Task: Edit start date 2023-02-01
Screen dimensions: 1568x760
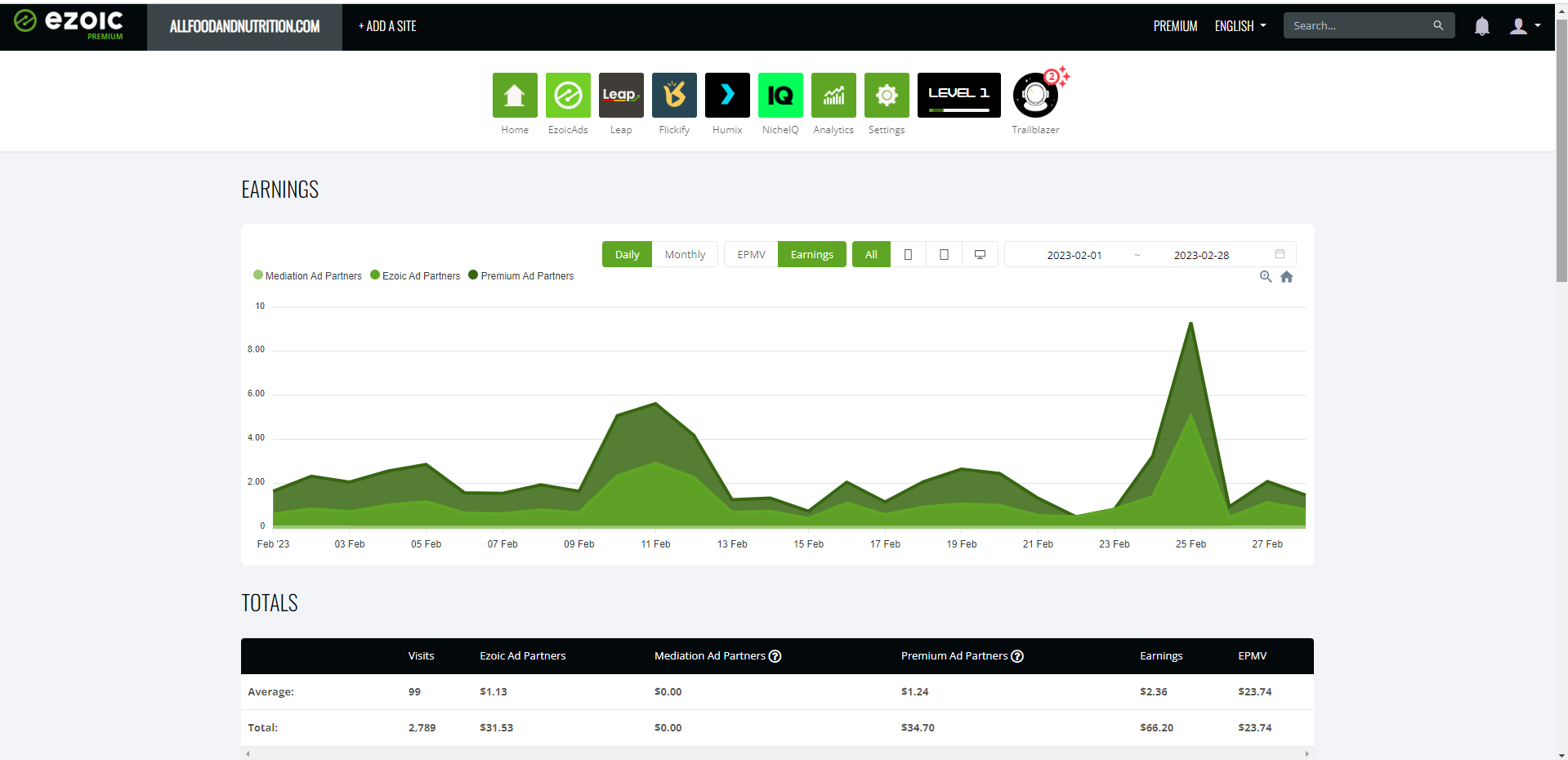Action: tap(1074, 255)
